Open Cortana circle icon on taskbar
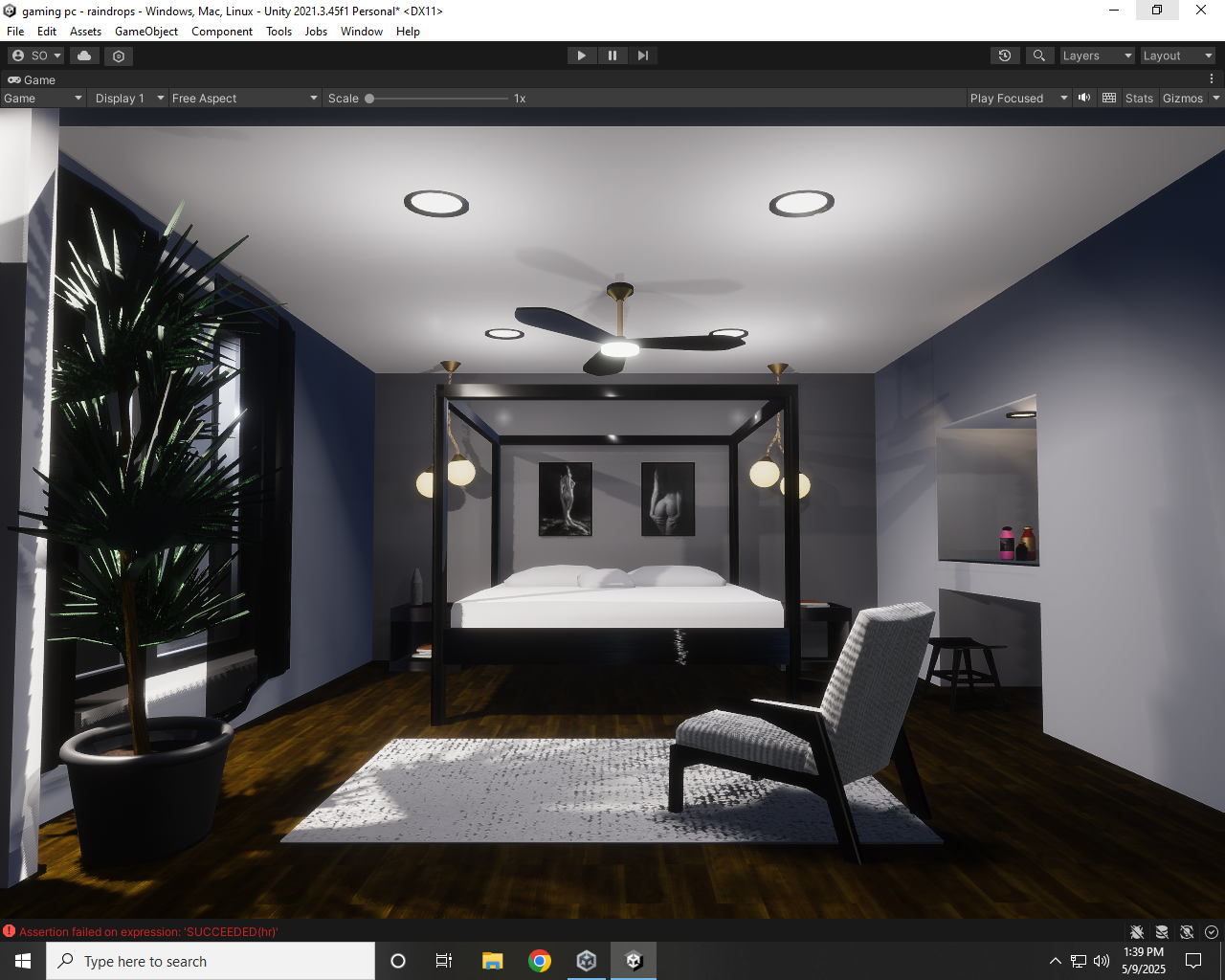Image resolution: width=1225 pixels, height=980 pixels. [x=398, y=961]
